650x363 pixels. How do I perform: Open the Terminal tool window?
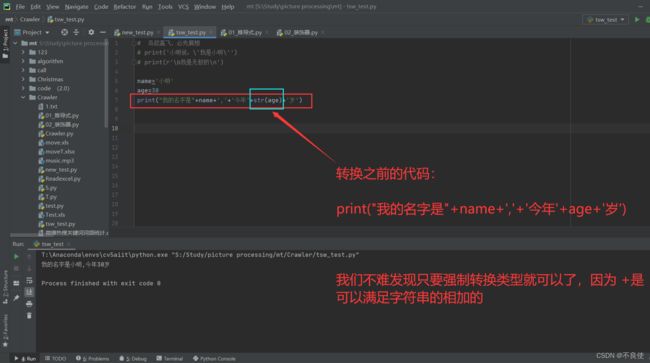(170, 358)
